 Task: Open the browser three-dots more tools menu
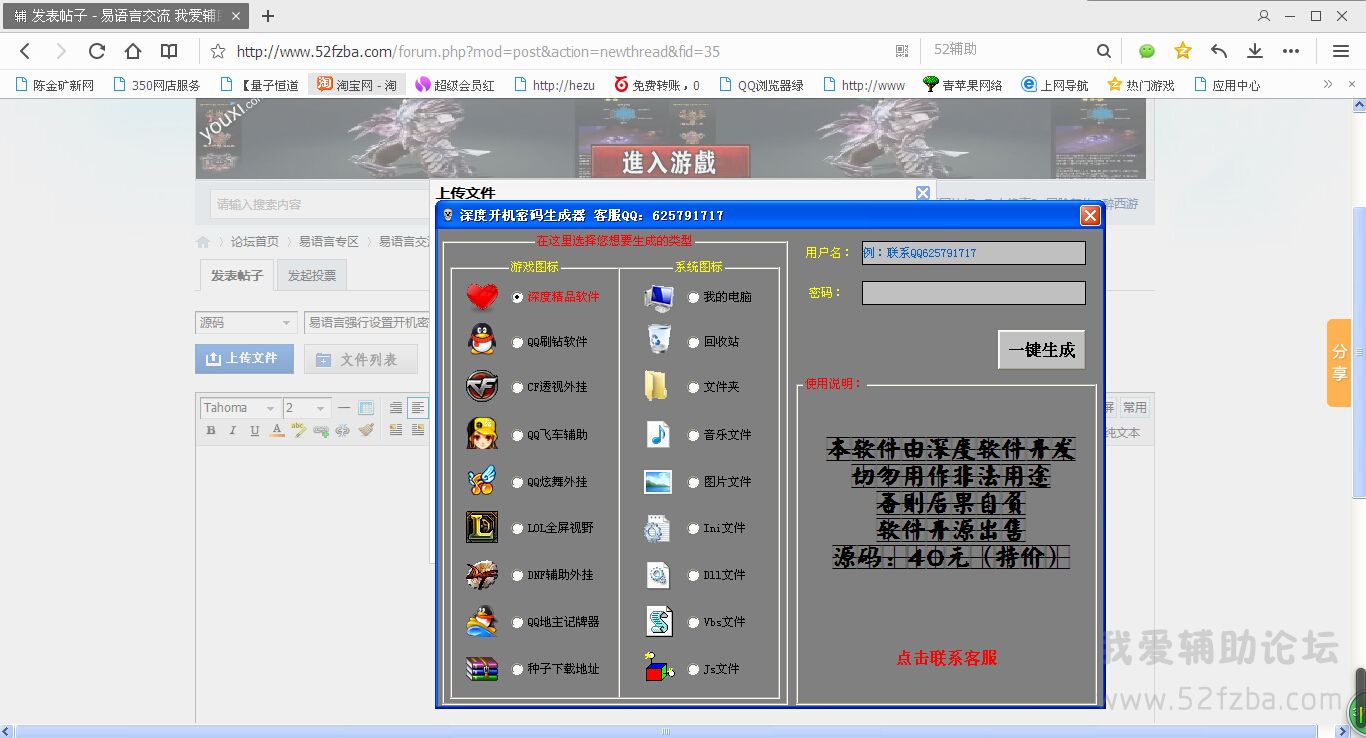pos(1291,51)
